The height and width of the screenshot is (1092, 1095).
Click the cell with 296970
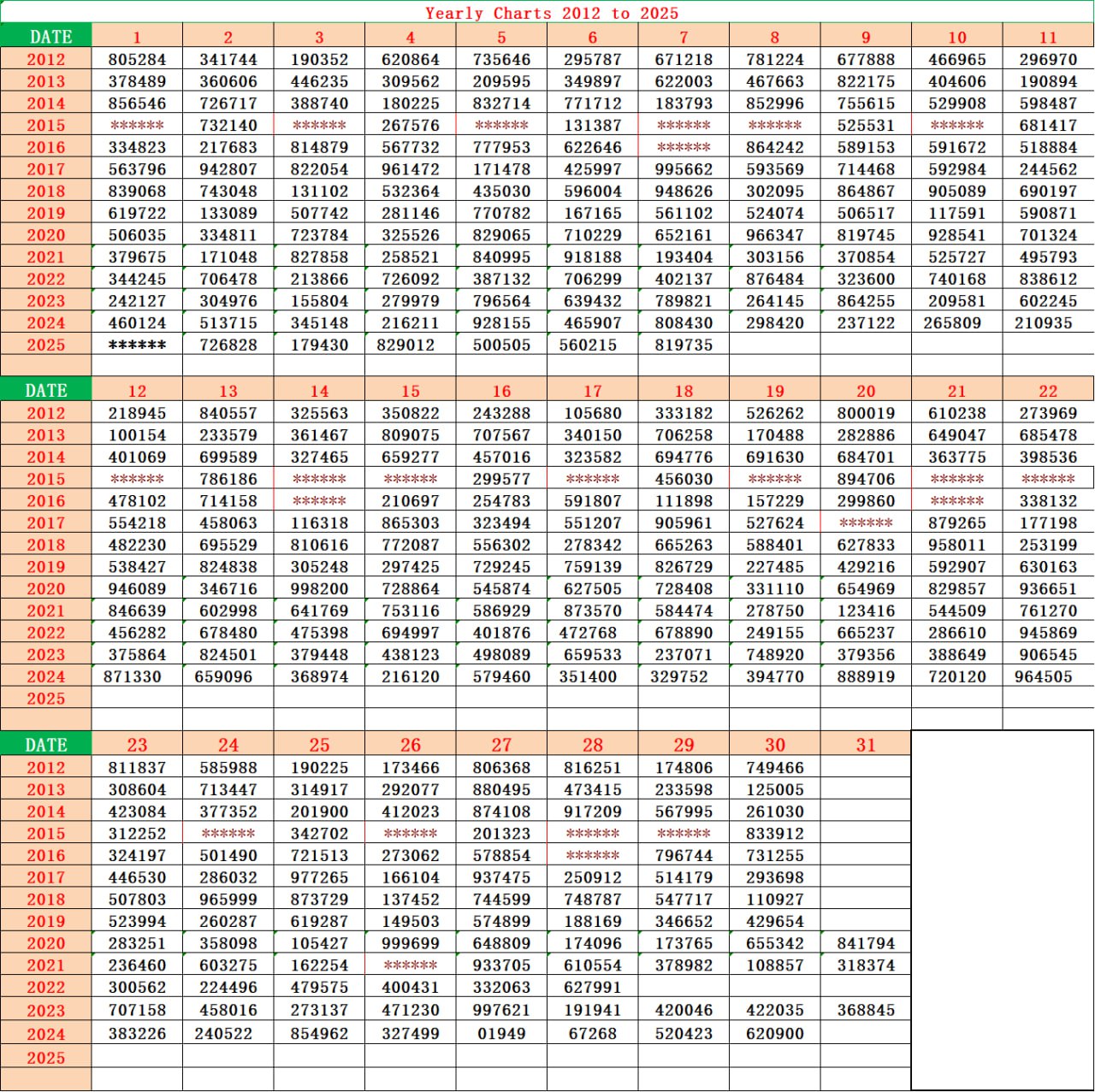pos(1048,59)
